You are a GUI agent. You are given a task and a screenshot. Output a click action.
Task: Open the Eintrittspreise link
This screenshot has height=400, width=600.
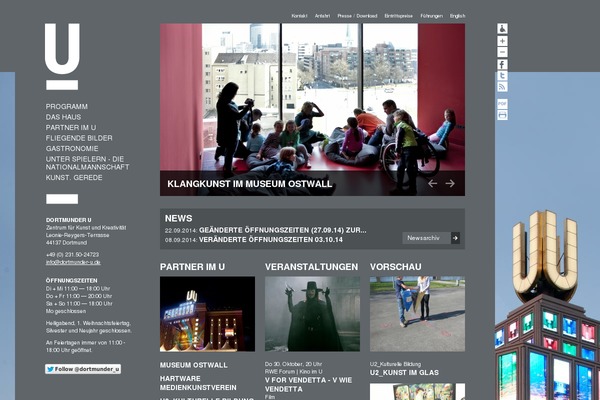click(399, 16)
